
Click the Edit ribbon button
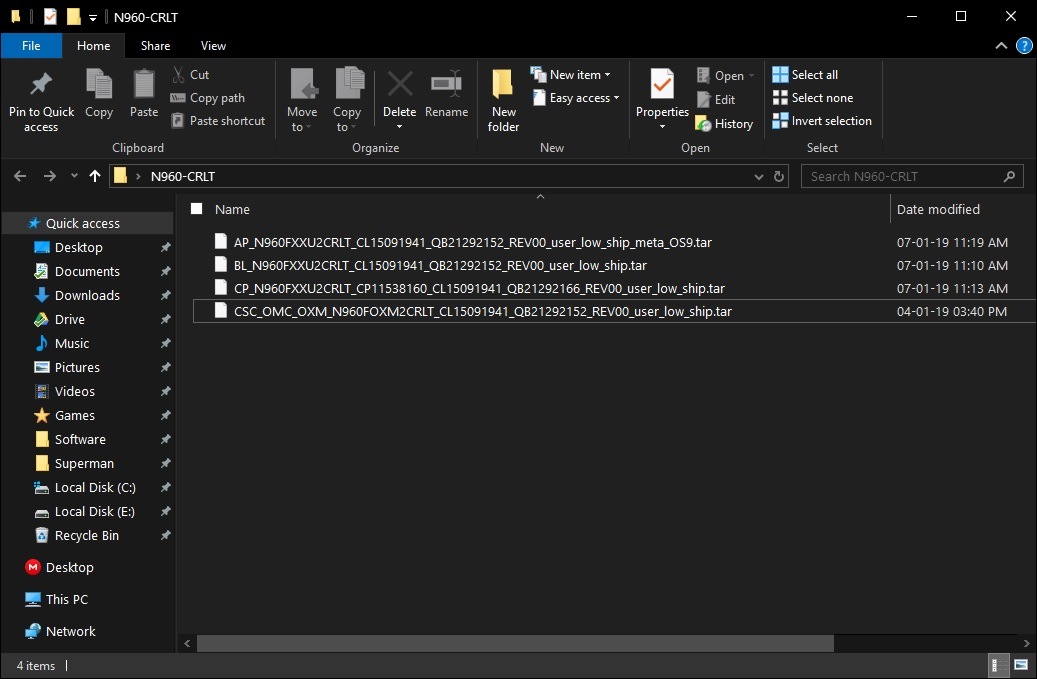pos(716,100)
